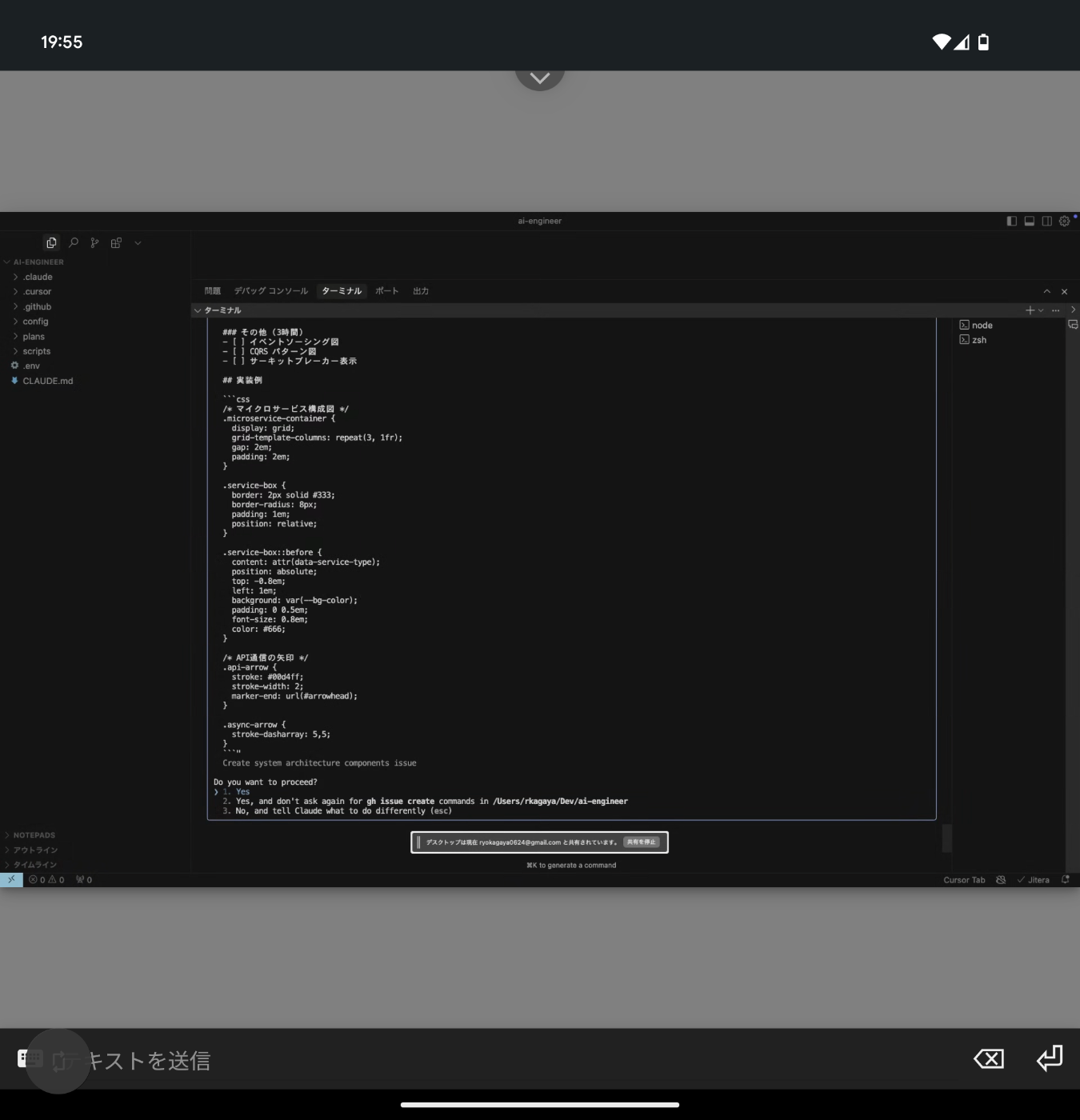Open the Source Control view icon
The height and width of the screenshot is (1120, 1080).
[x=94, y=242]
